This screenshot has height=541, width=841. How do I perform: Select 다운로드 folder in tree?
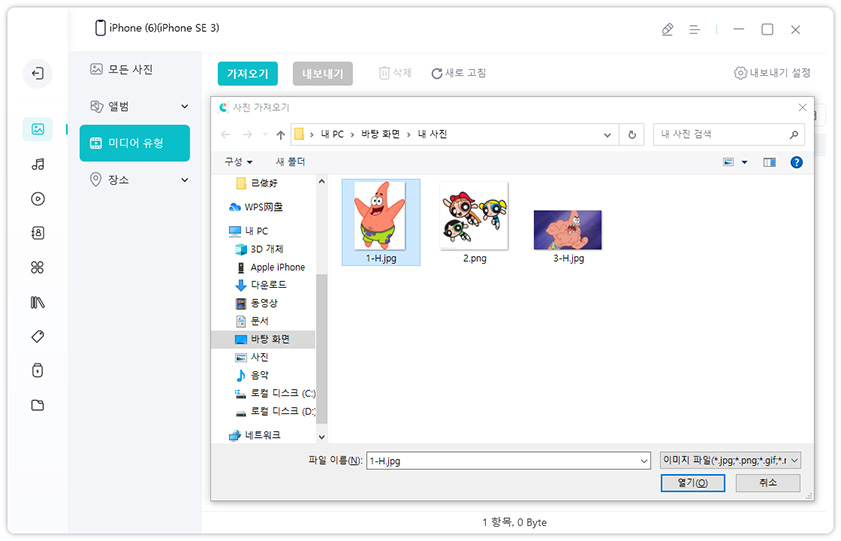(261, 285)
